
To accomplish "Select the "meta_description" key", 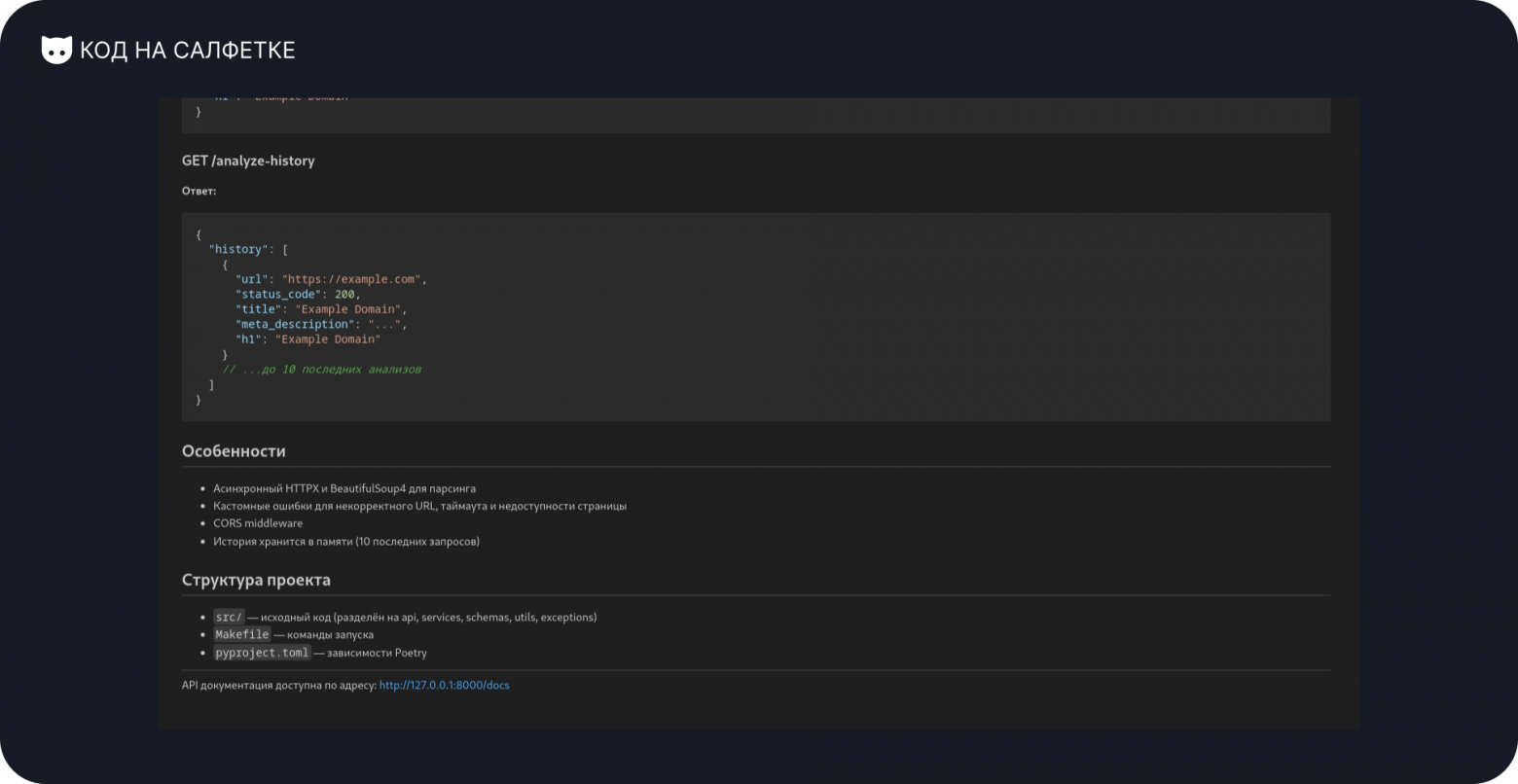I will pyautogui.click(x=295, y=324).
